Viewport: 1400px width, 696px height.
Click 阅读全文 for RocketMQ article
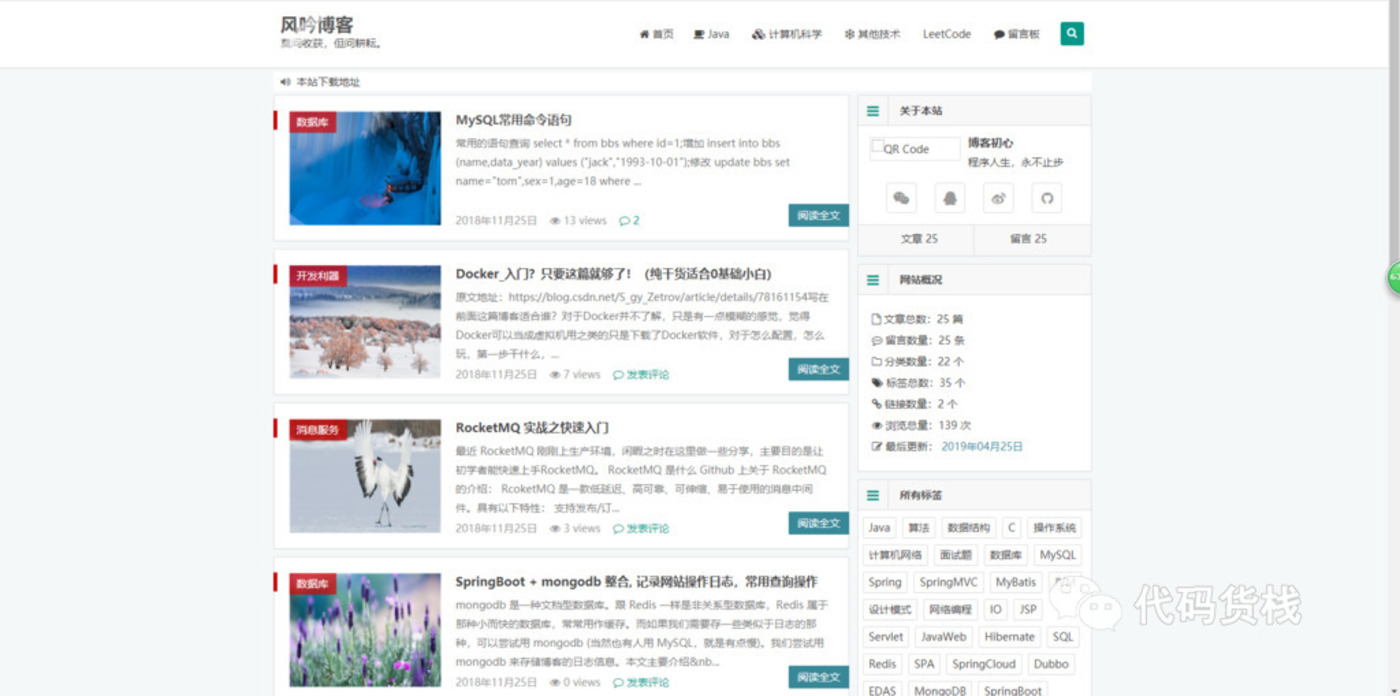(819, 523)
